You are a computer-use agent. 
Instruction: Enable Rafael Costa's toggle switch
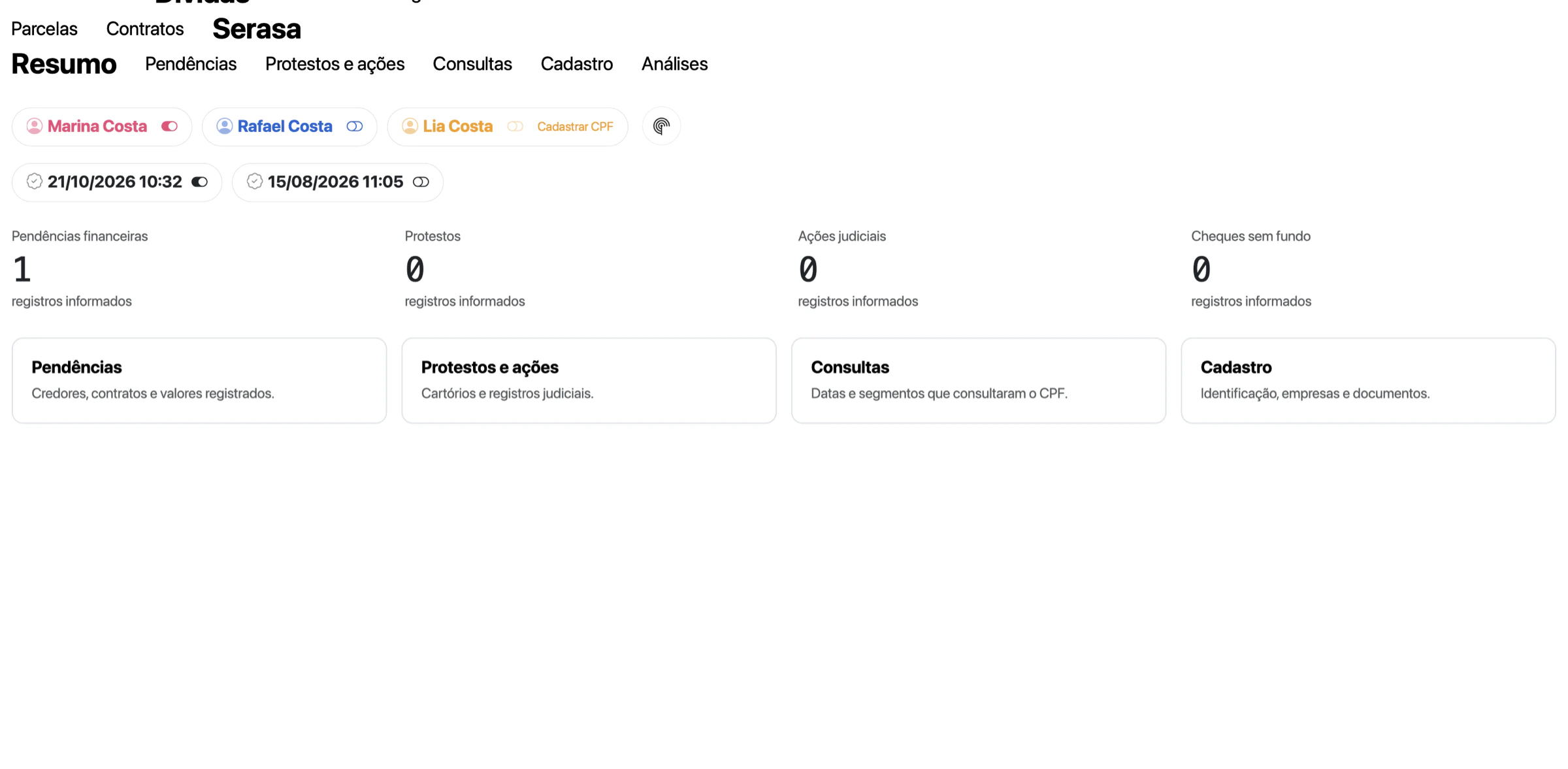[355, 126]
